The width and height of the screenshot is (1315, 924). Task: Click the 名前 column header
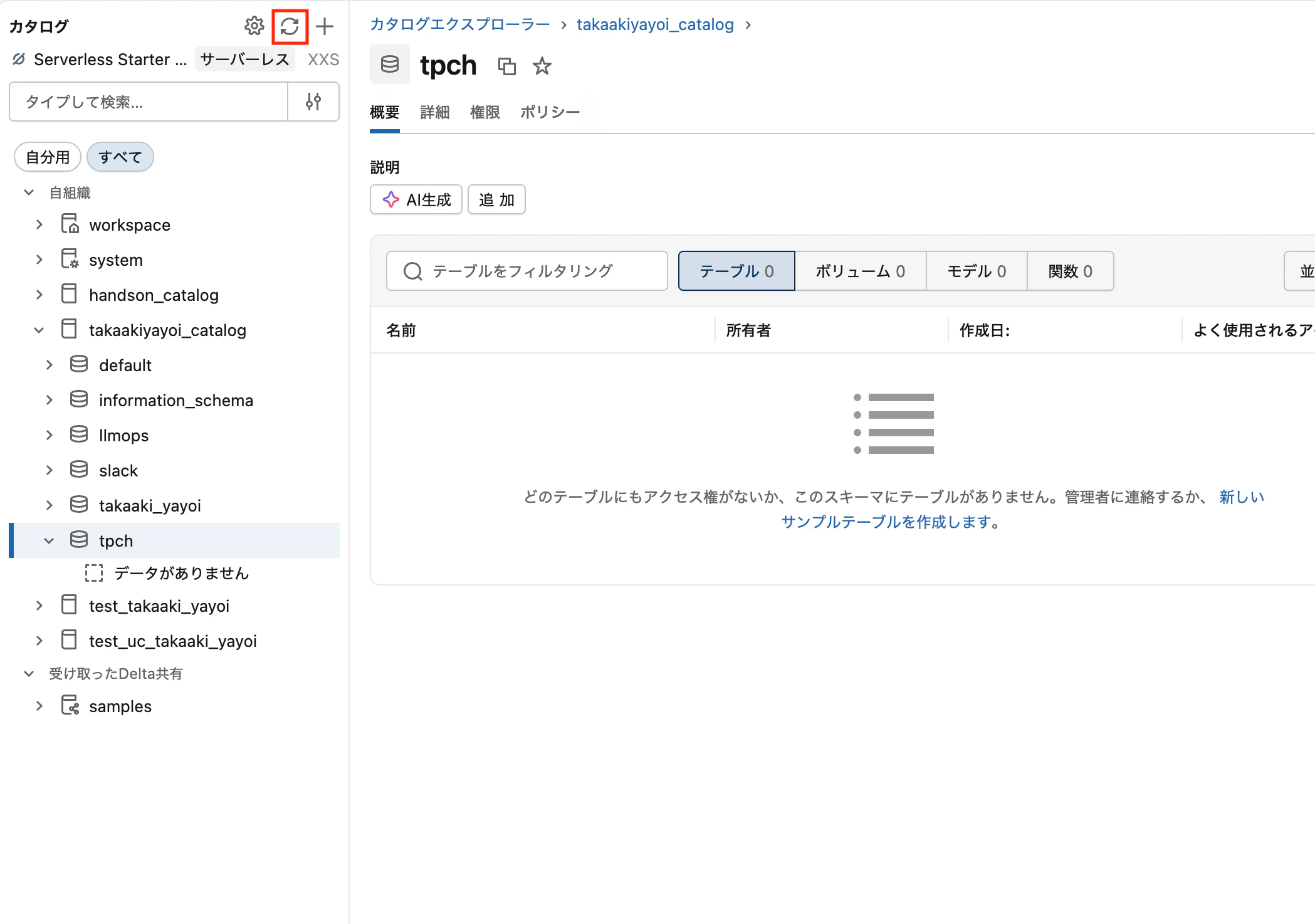(401, 330)
